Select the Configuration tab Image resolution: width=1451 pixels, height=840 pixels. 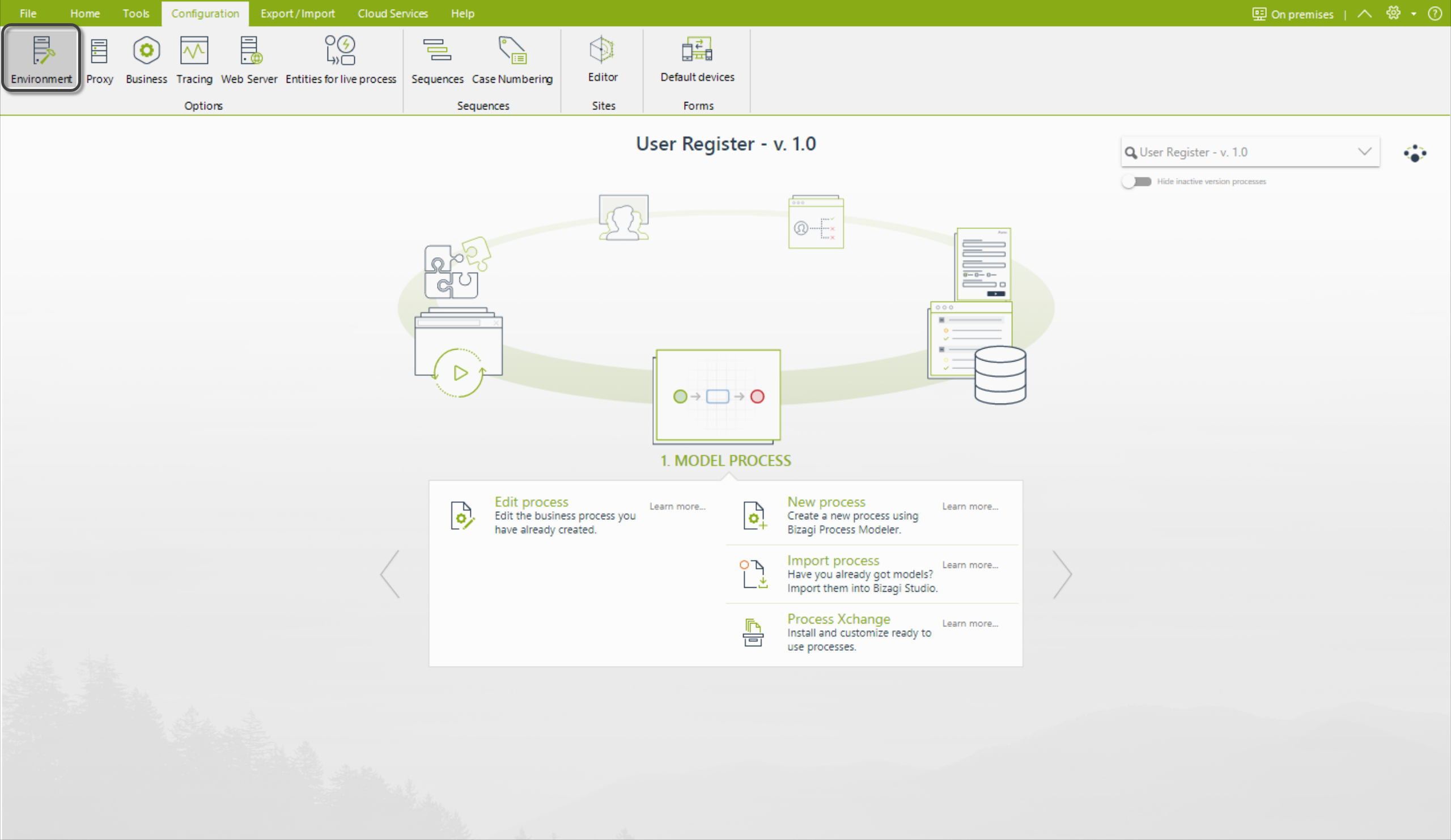tap(205, 13)
